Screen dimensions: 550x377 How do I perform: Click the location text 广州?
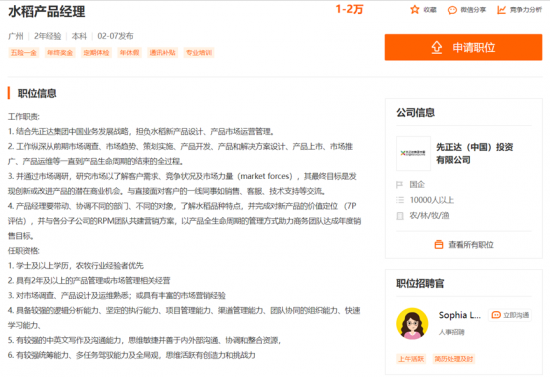(16, 36)
